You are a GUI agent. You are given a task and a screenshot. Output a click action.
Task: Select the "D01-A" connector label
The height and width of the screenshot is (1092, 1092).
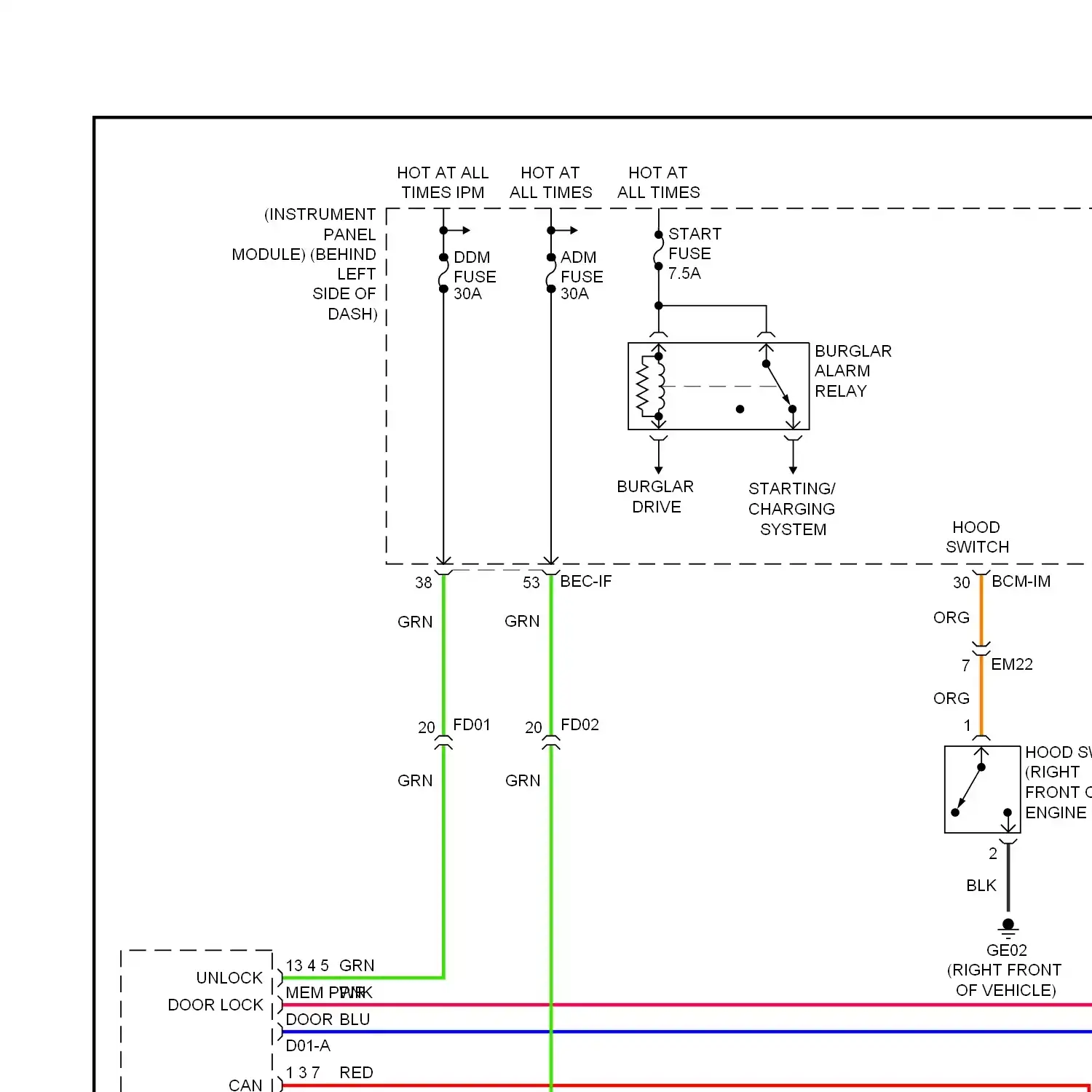tap(308, 1045)
